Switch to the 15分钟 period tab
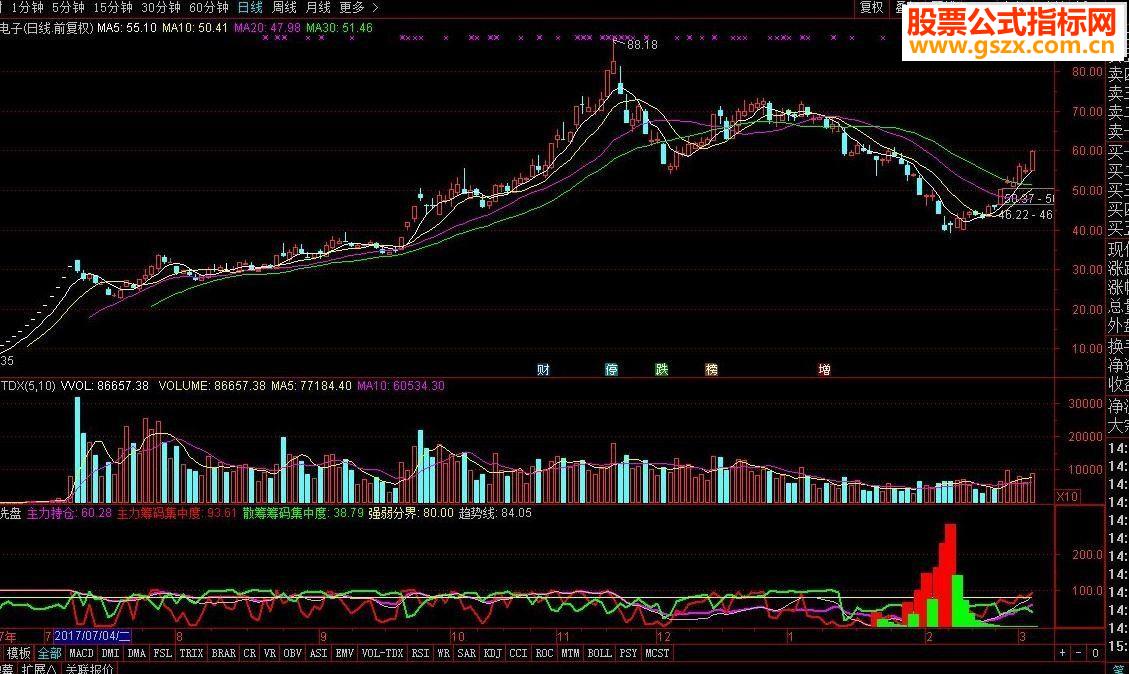 [113, 8]
